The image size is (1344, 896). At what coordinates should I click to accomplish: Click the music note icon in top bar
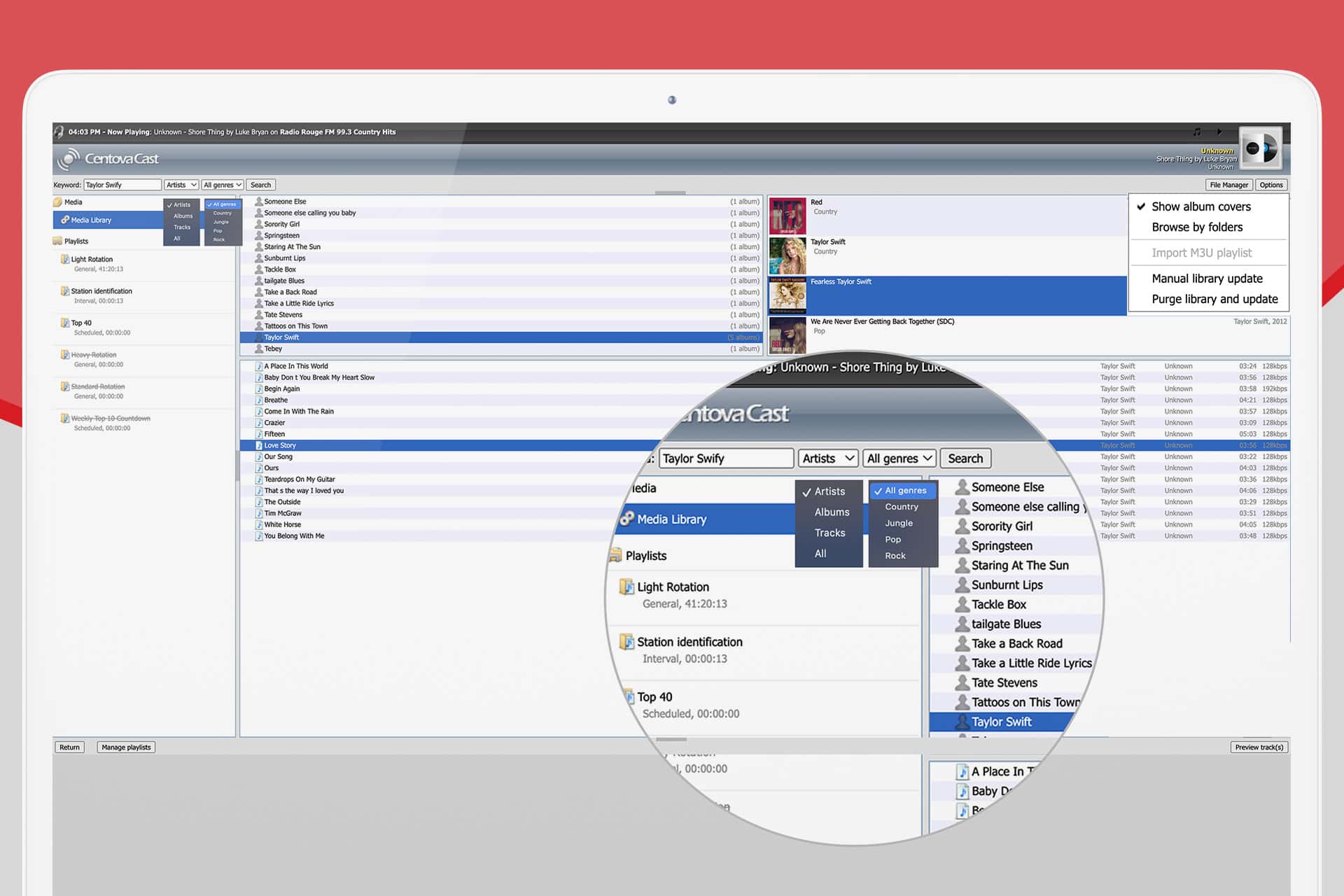[1196, 132]
